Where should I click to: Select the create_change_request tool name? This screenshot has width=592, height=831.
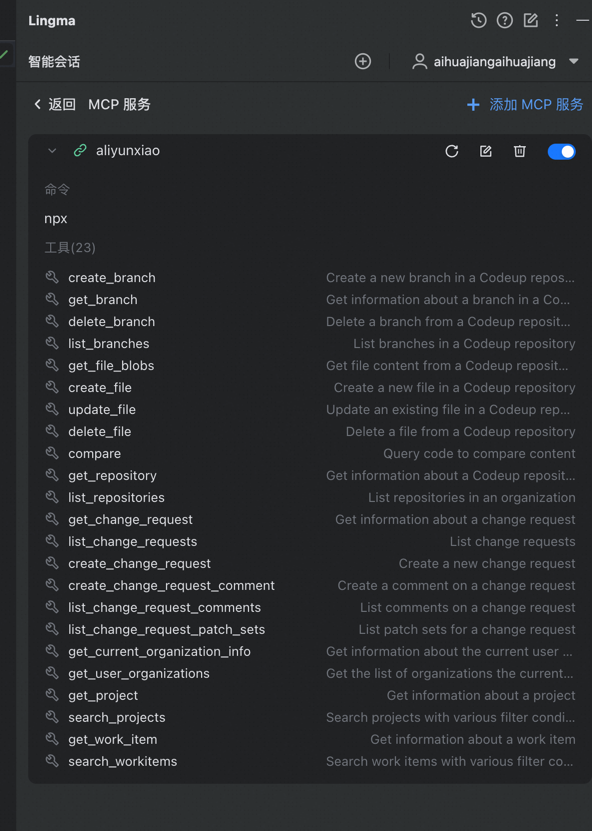coord(139,563)
